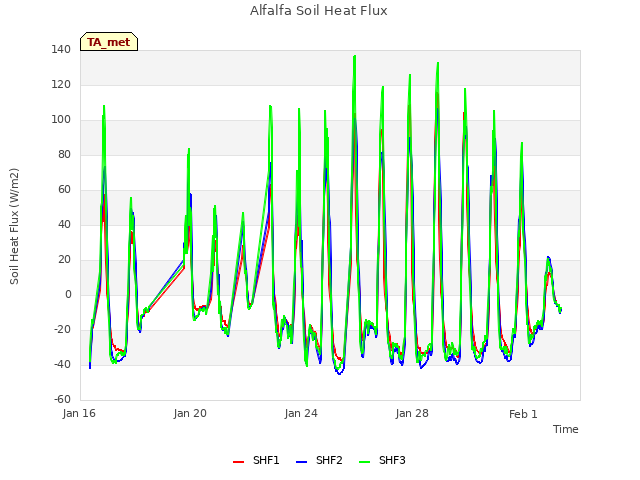640x480 pixels.
Task: Click the Jan 24 x-axis label
Action: pyautogui.click(x=301, y=413)
